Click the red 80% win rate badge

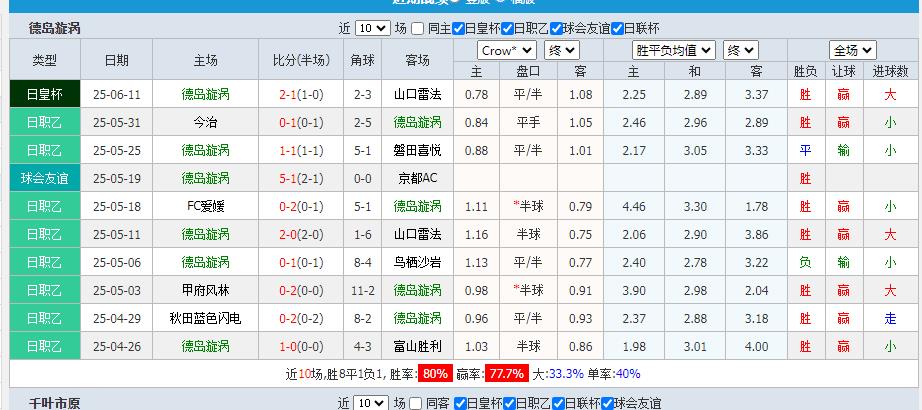(434, 375)
